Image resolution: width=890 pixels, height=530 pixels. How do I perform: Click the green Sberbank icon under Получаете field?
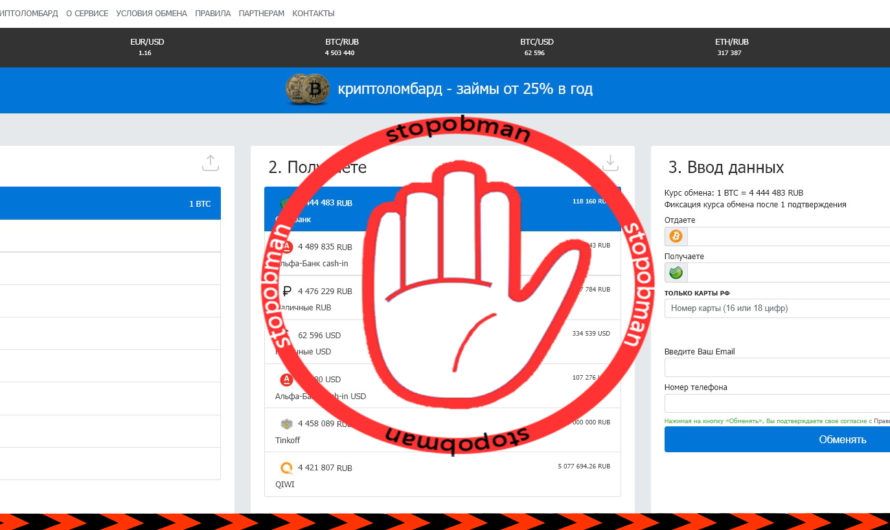tap(676, 272)
